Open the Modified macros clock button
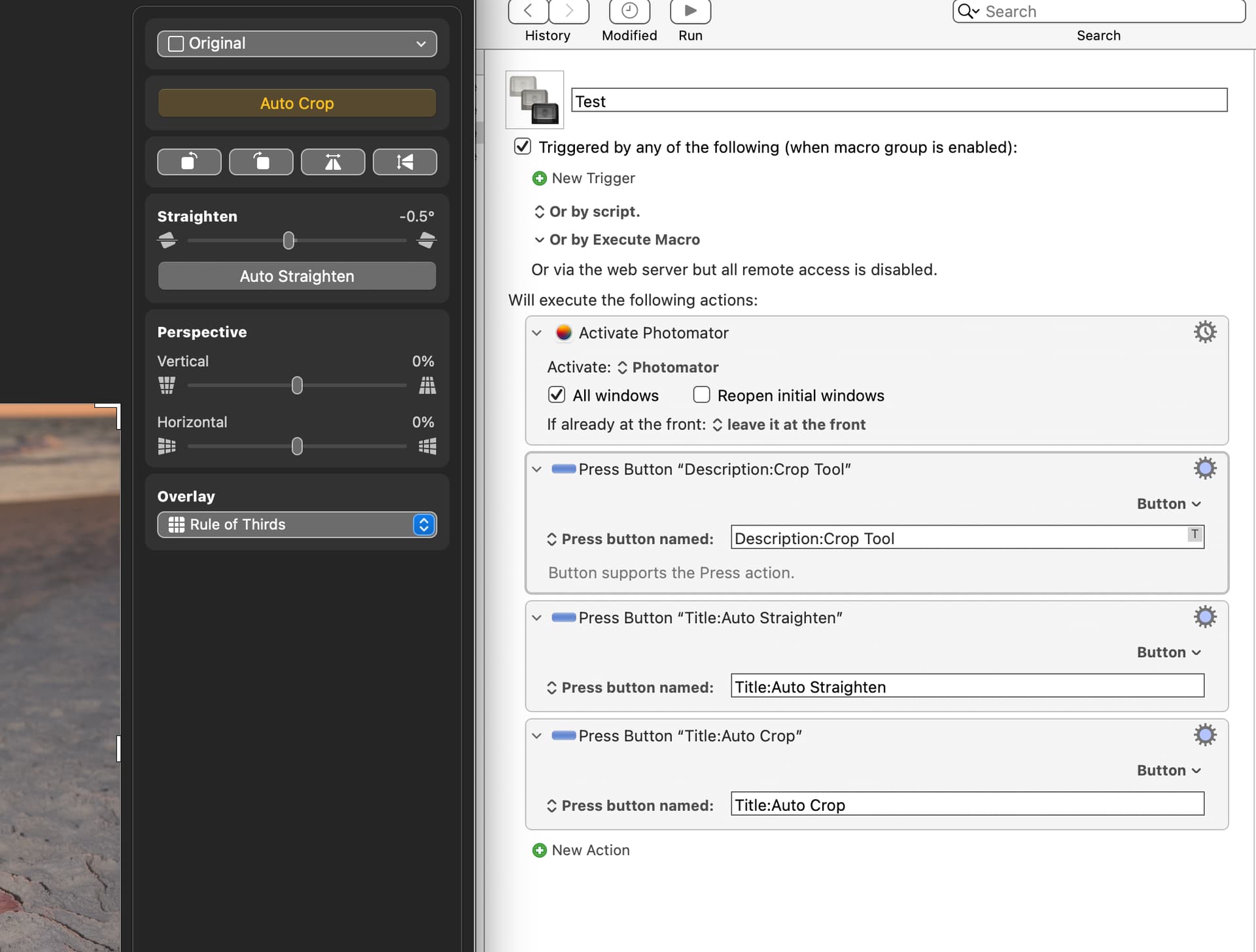The image size is (1256, 952). [629, 11]
